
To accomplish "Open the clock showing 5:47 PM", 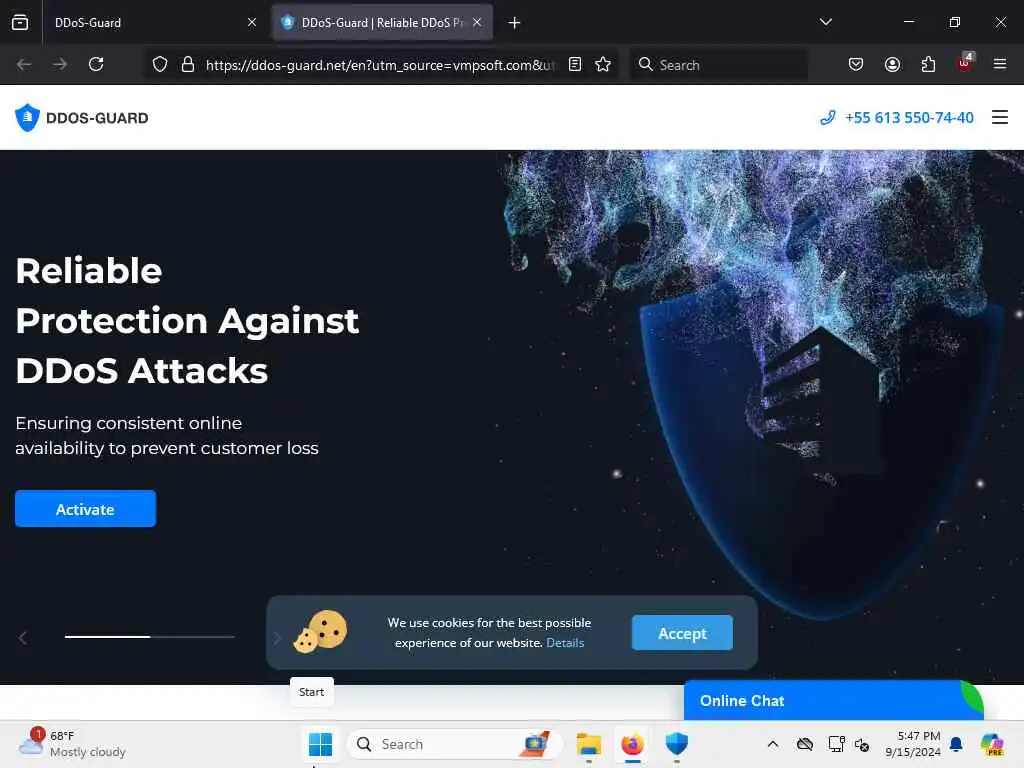I will [x=913, y=744].
